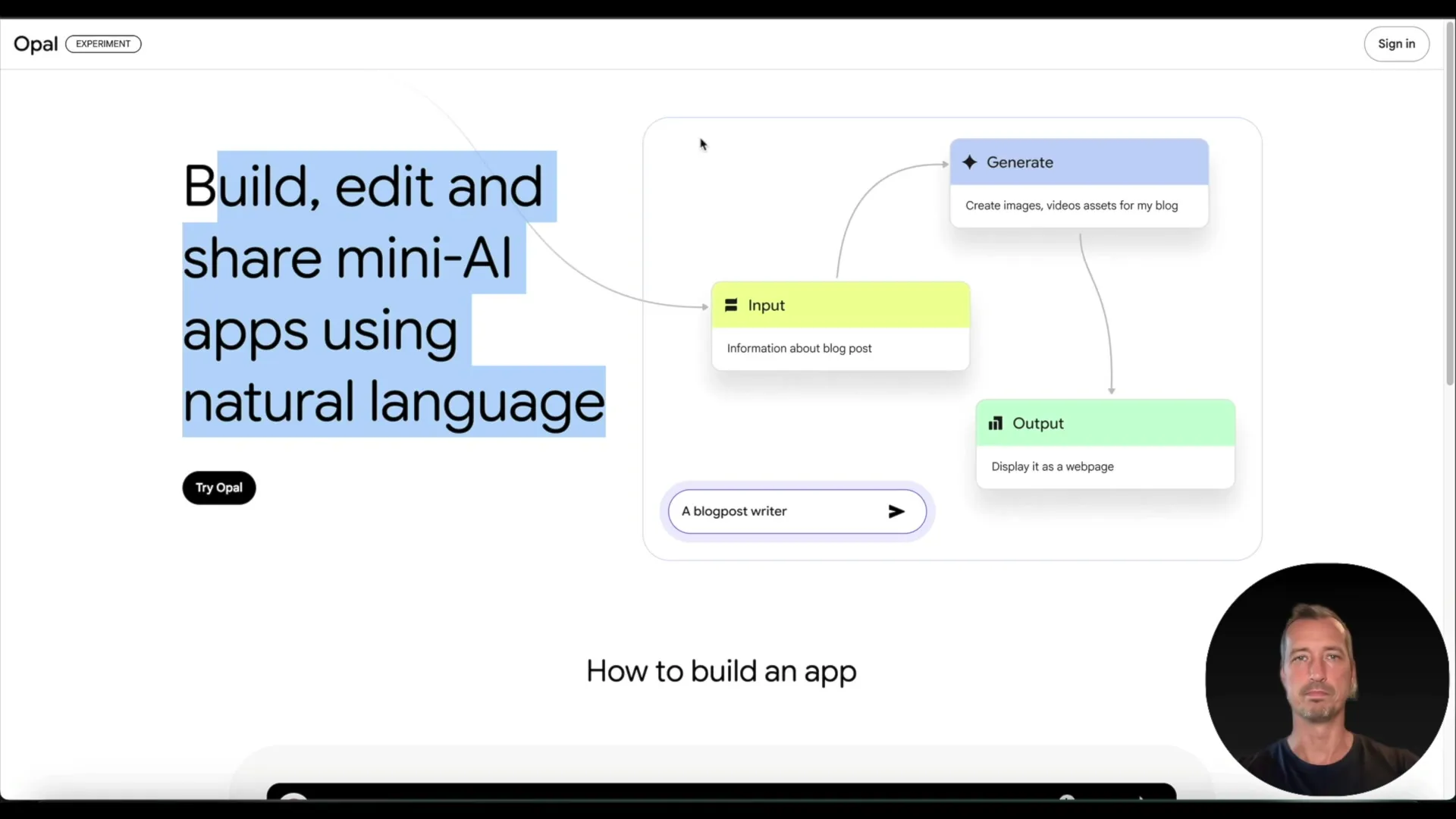Screen dimensions: 1456x819
Task: Click the sparkle icon on the Generate node
Action: pyautogui.click(x=971, y=162)
